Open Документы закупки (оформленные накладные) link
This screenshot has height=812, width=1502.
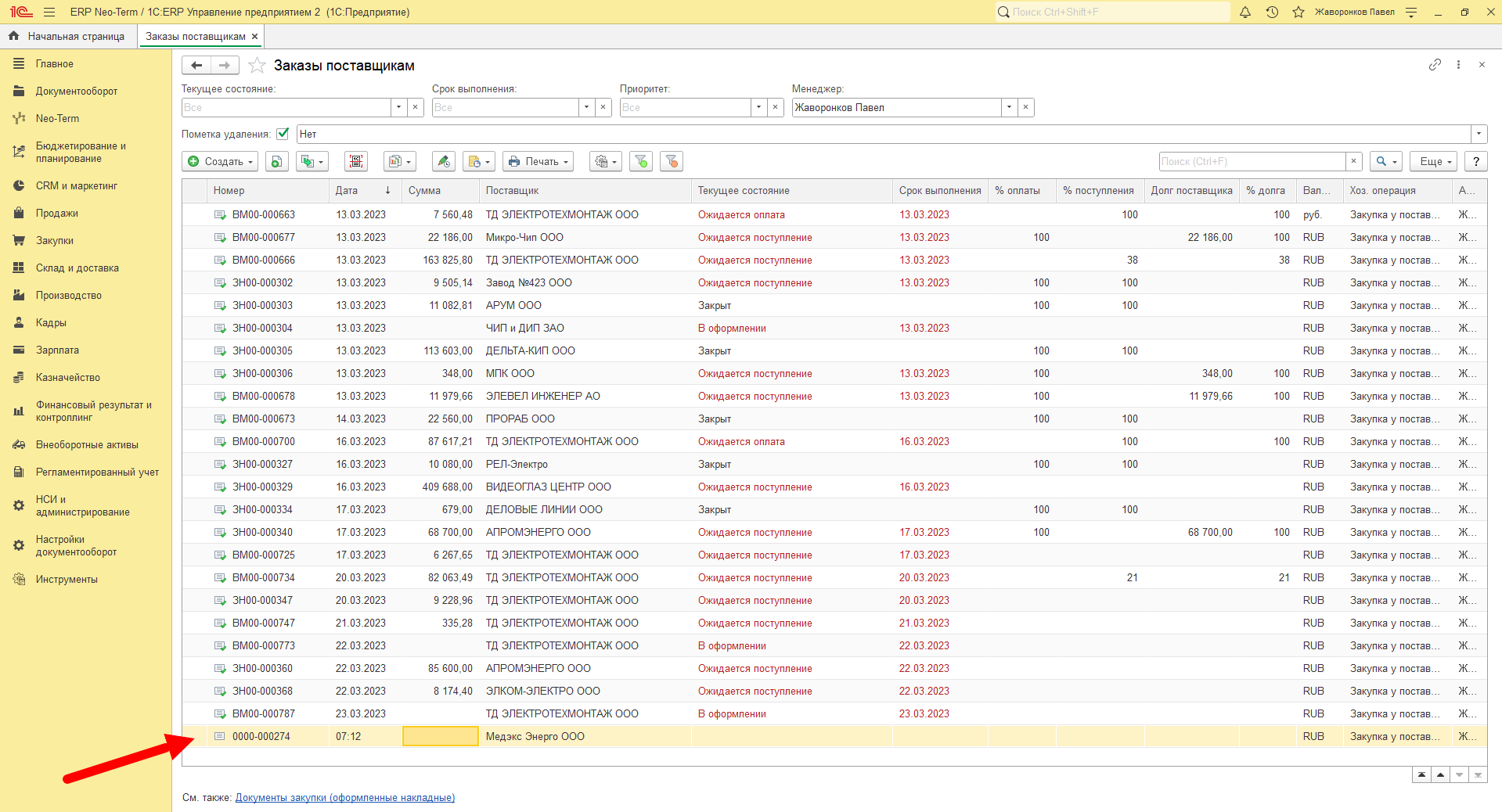point(345,798)
